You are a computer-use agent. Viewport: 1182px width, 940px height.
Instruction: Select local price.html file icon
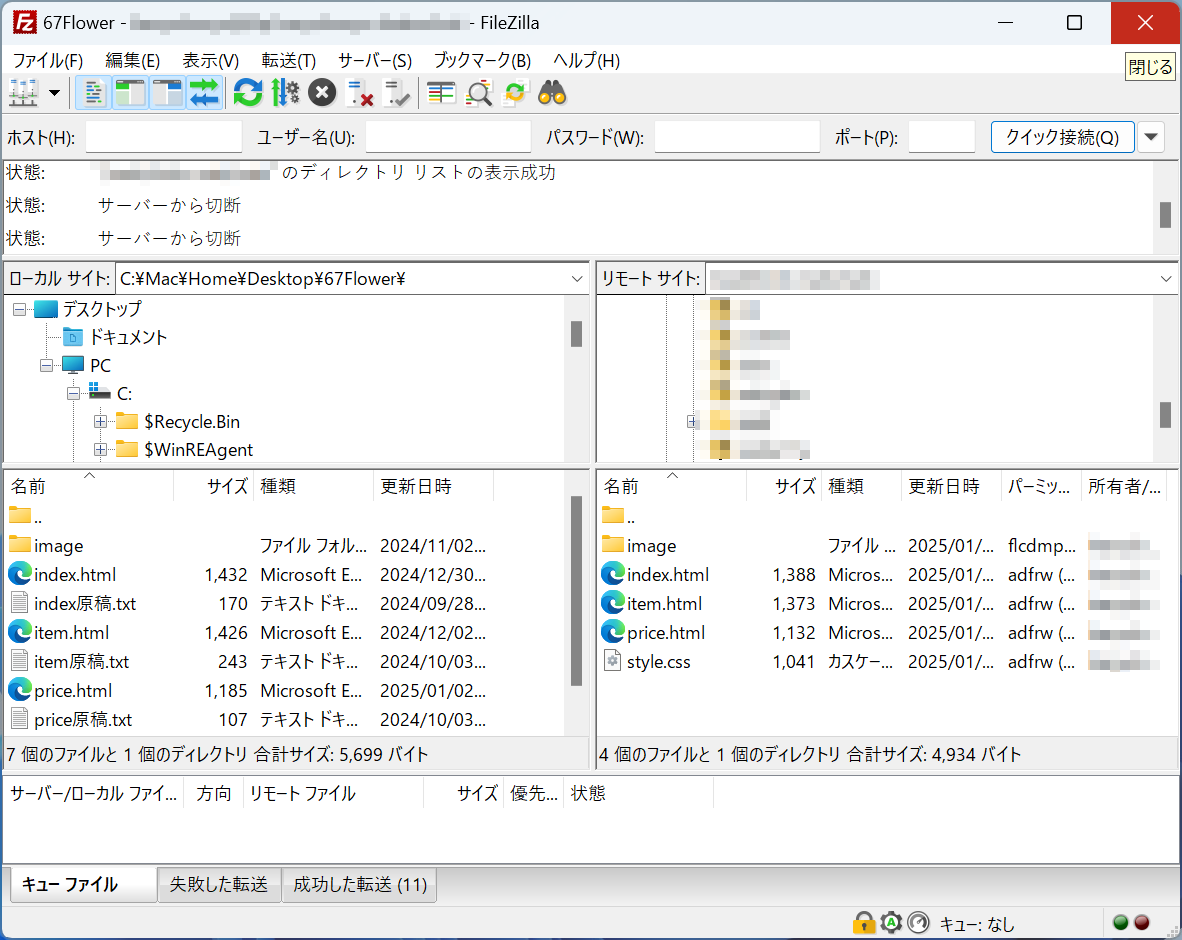pyautogui.click(x=20, y=690)
